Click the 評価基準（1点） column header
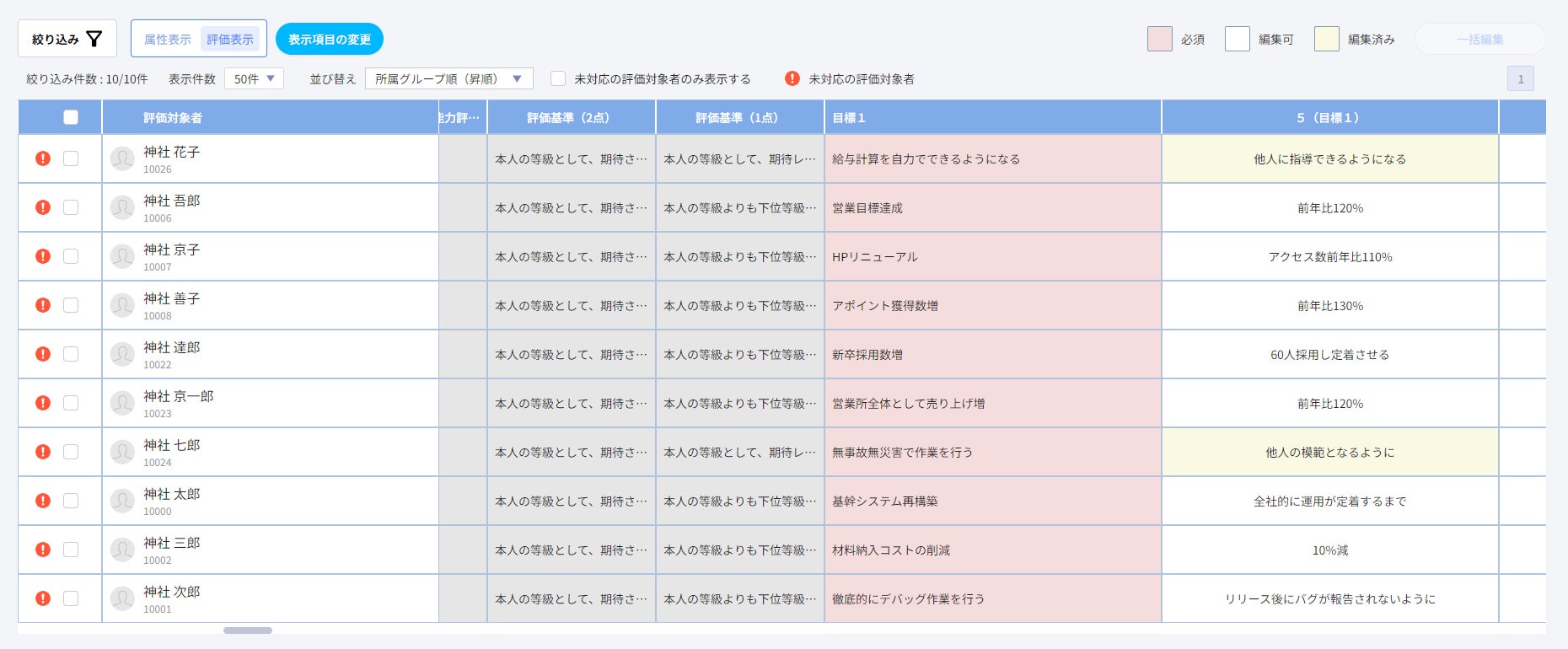This screenshot has height=649, width=1568. click(x=740, y=117)
